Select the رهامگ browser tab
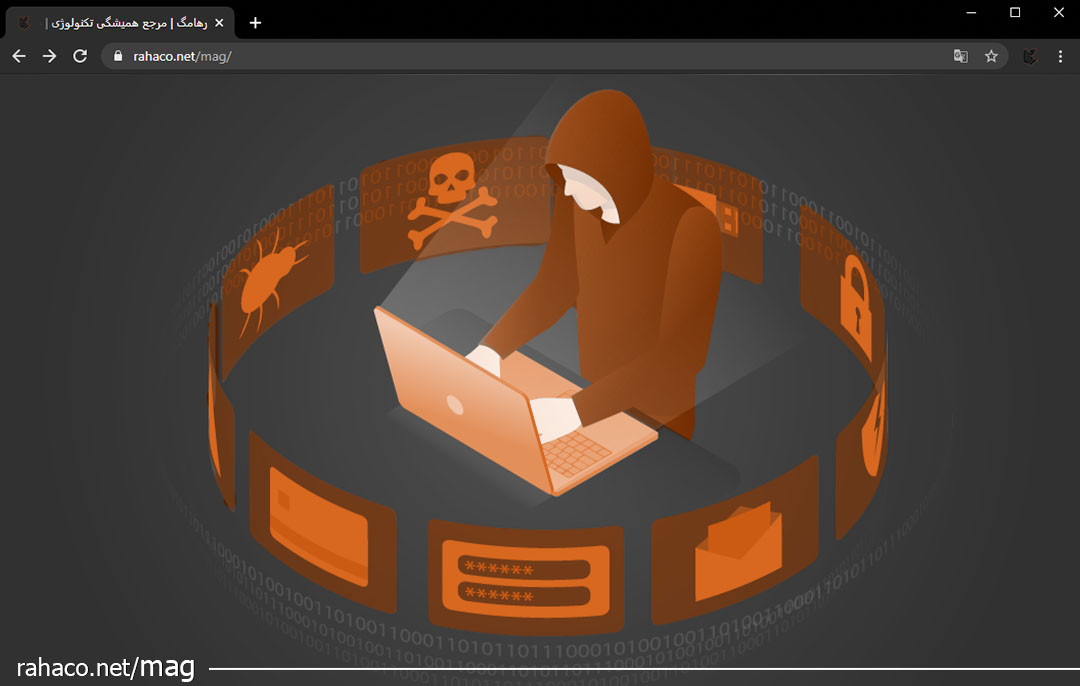Screen dimensions: 1080x686 point(120,23)
